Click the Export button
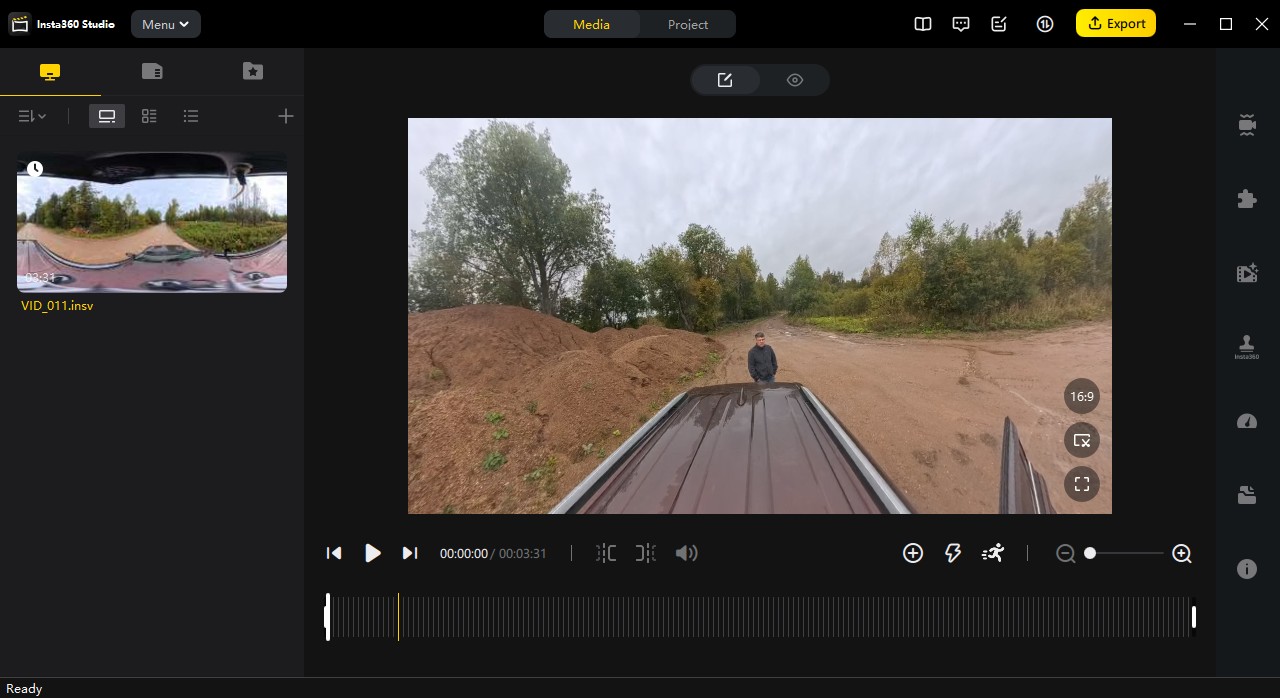 pos(1115,24)
